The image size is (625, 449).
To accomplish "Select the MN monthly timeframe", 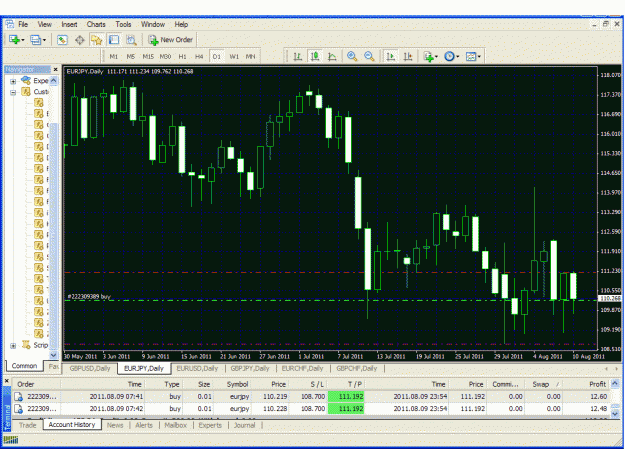I will tap(250, 57).
